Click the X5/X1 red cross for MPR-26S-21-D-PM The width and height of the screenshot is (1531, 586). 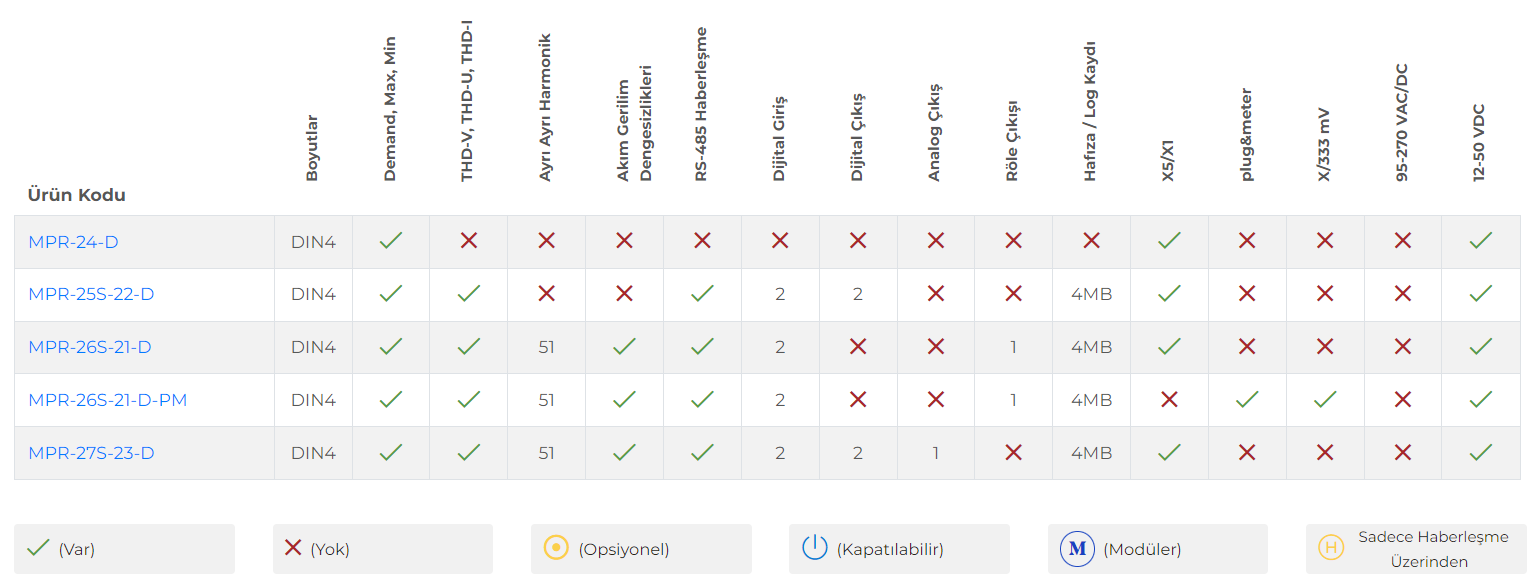pyautogui.click(x=1169, y=400)
